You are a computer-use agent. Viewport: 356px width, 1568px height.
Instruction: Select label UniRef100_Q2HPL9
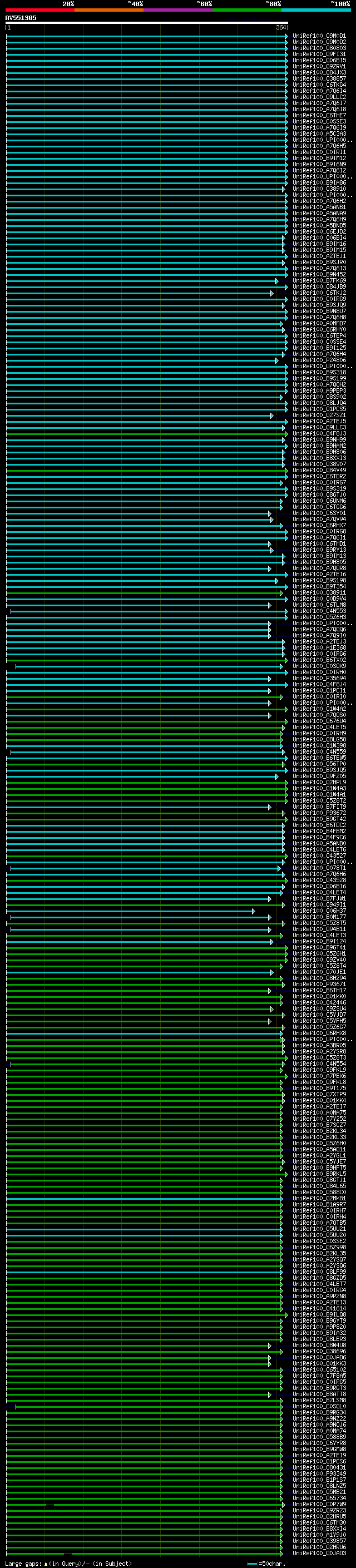[x=319, y=782]
